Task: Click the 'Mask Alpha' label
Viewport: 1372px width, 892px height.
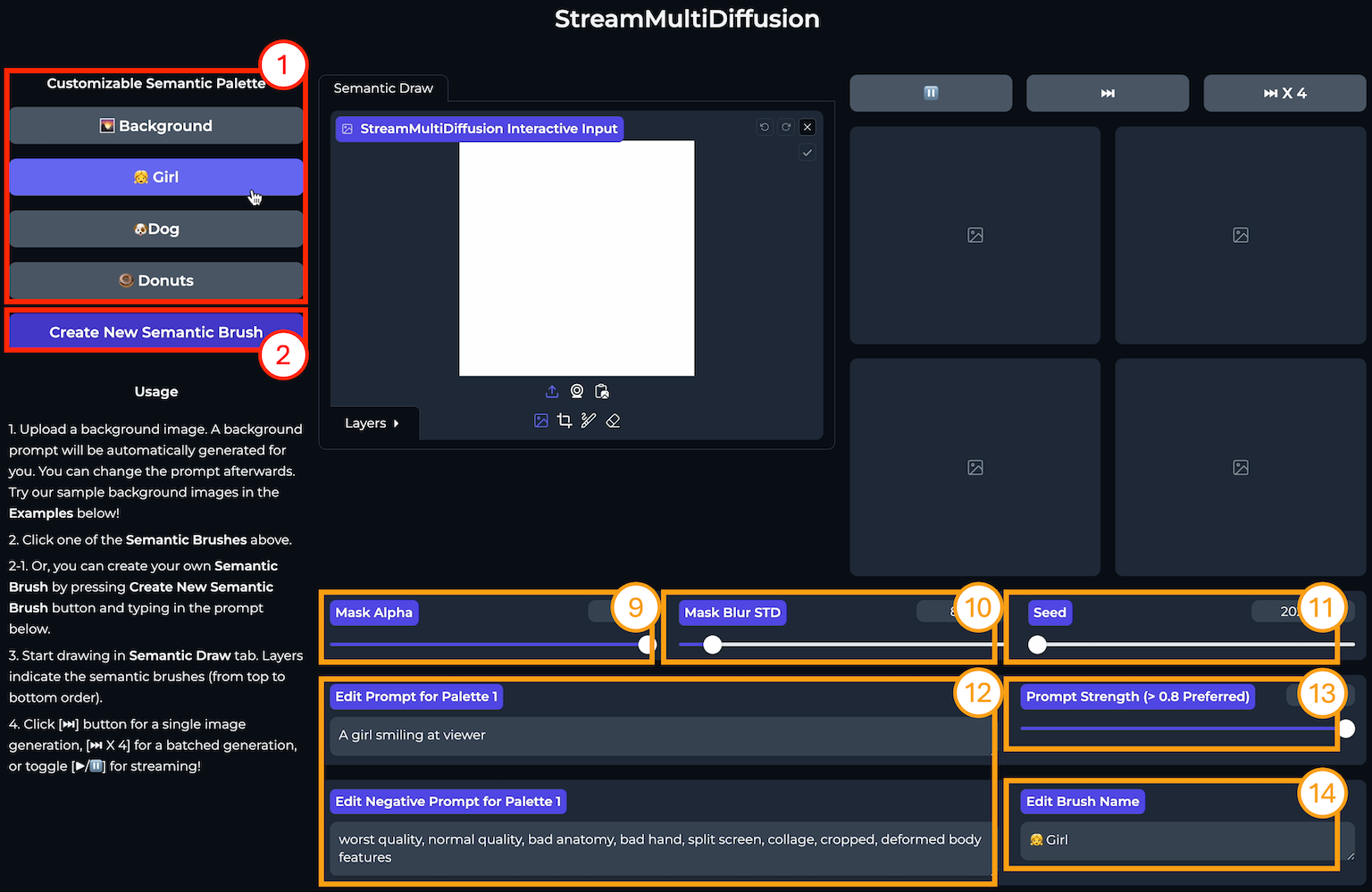Action: click(x=373, y=613)
